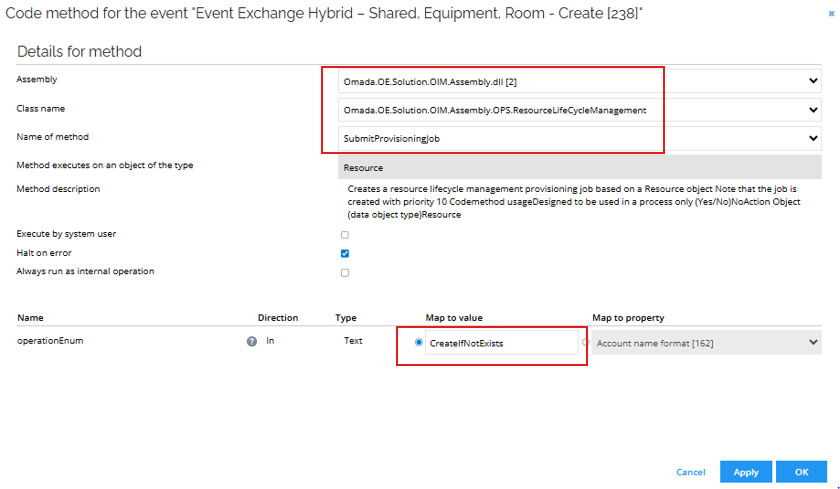This screenshot has width=840, height=489.
Task: Select the Map to value radio button
Action: 419,342
